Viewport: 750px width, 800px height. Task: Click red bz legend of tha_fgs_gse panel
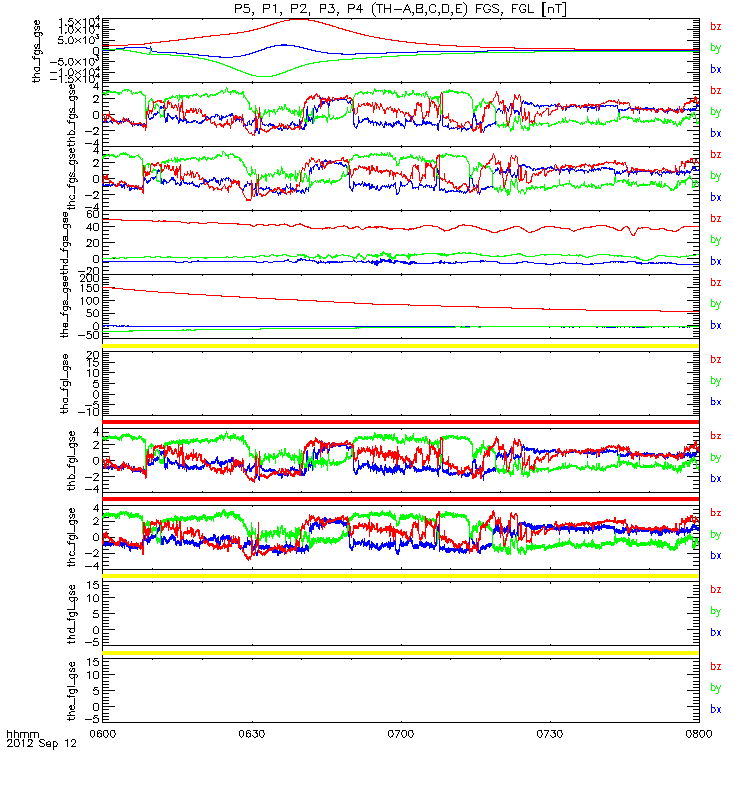716,27
